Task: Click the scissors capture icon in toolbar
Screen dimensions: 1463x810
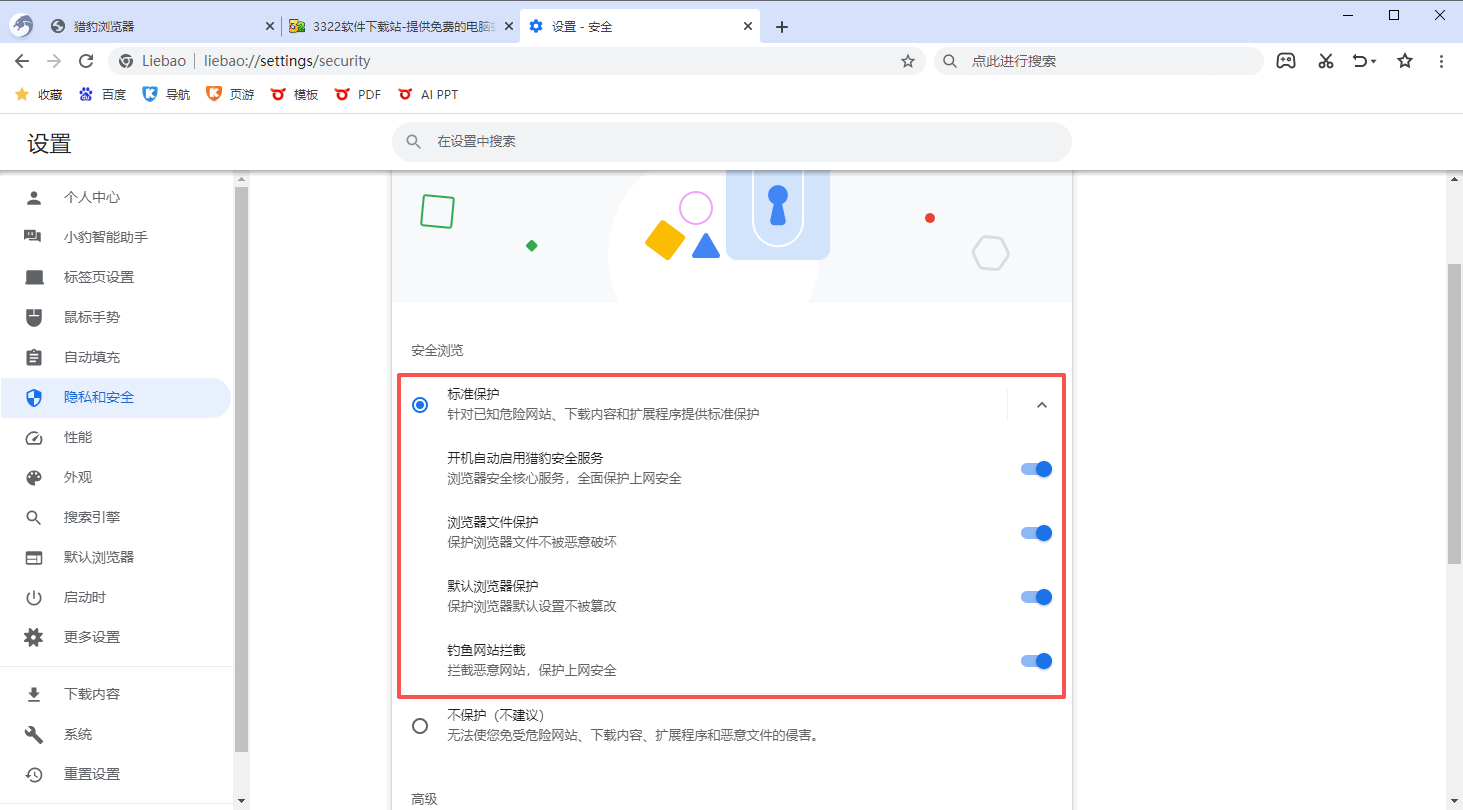Action: coord(1325,61)
